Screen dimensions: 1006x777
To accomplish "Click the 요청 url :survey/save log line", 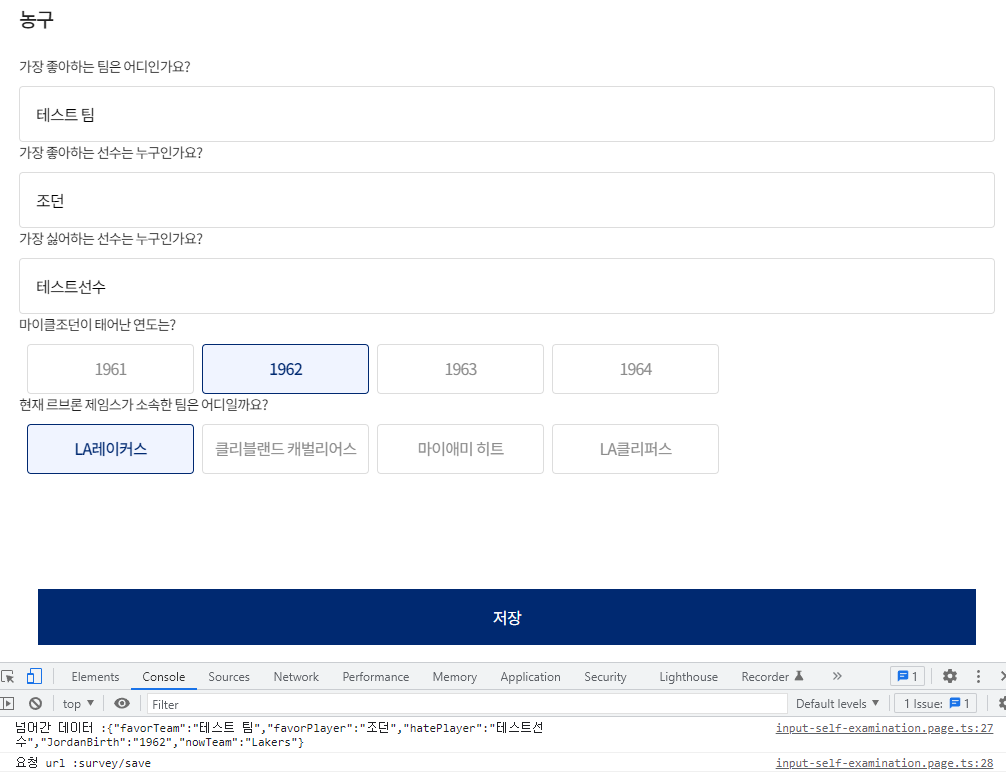I will [x=83, y=762].
